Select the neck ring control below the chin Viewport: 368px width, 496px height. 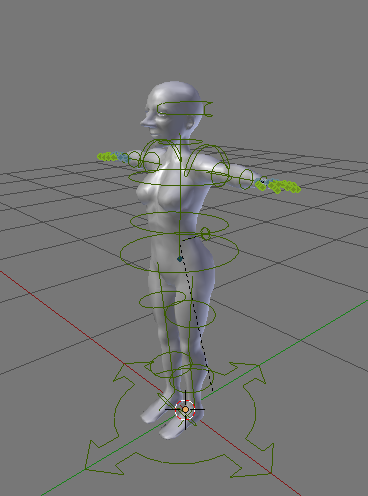(x=180, y=142)
